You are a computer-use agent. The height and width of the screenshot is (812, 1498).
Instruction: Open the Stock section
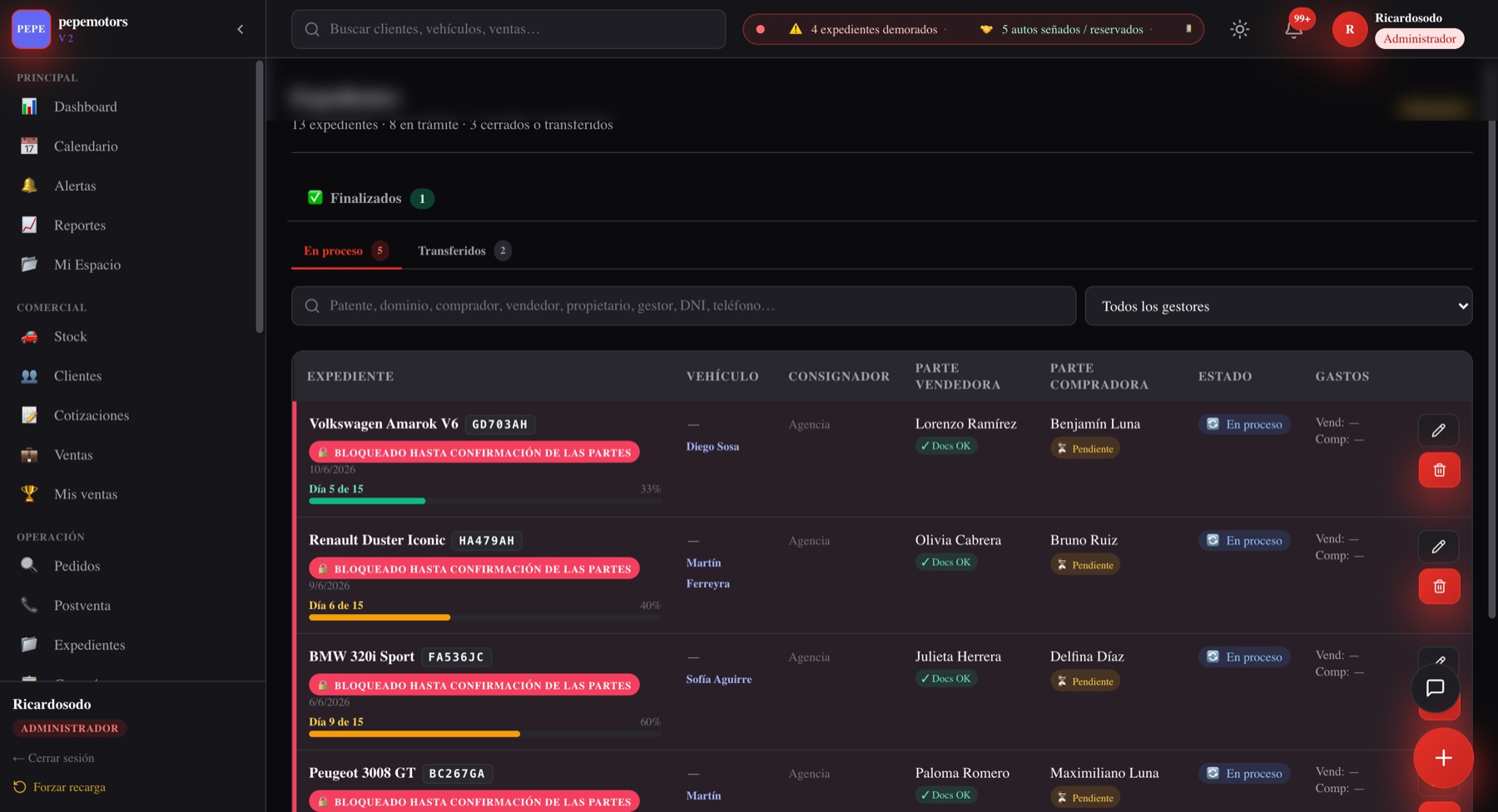click(x=71, y=336)
